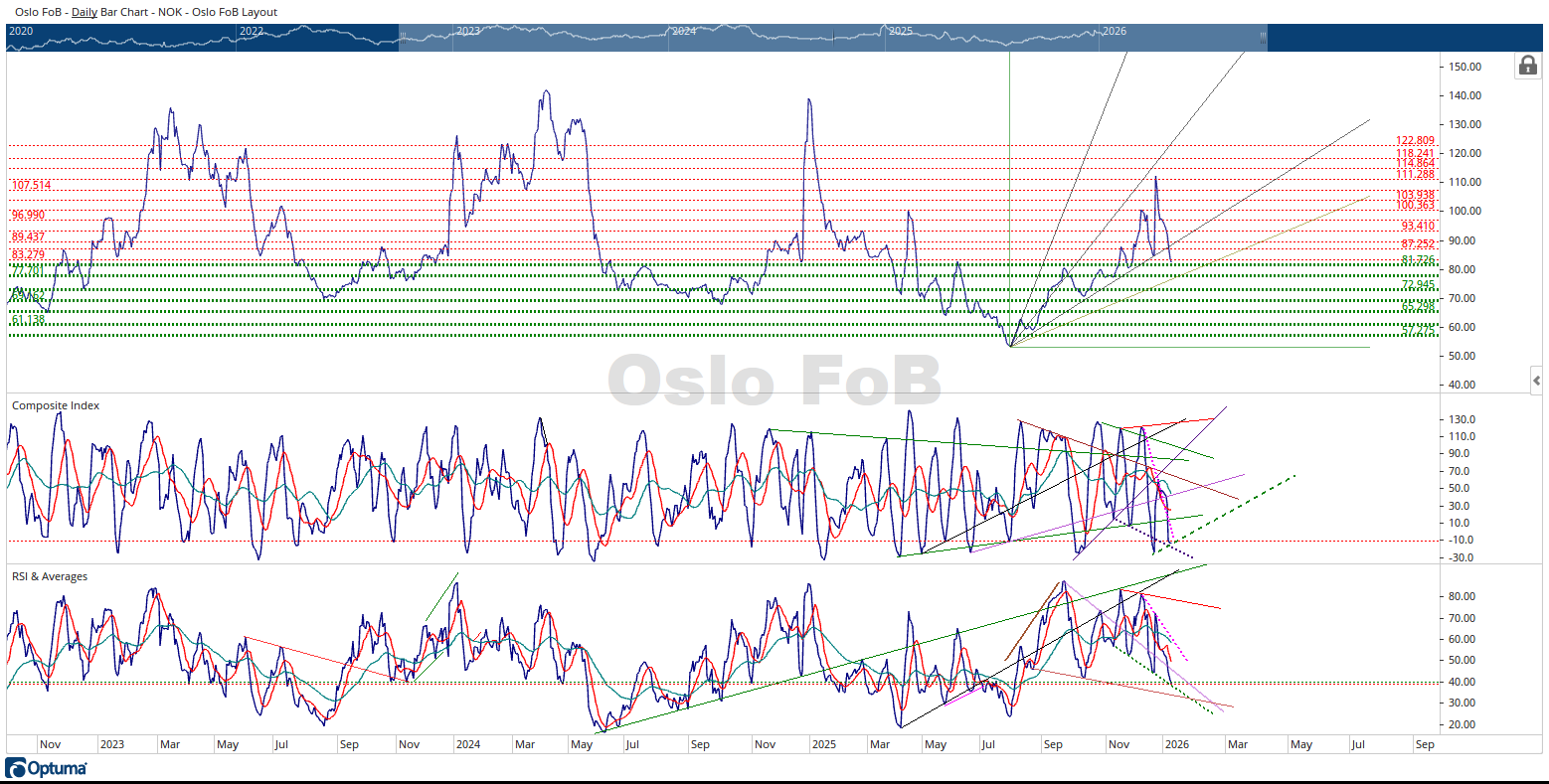Click the 2023 label on date axis

tap(111, 744)
